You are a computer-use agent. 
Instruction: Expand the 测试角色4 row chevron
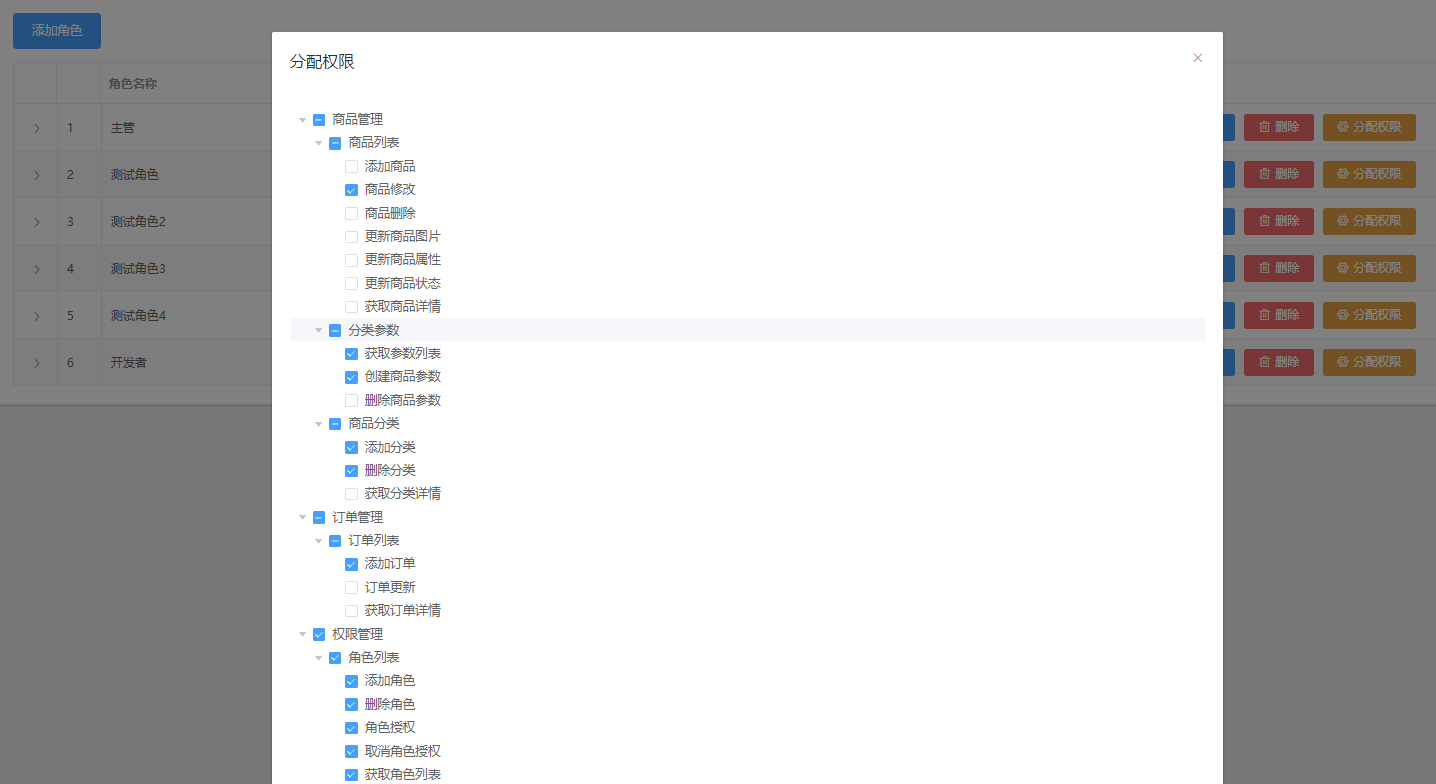pyautogui.click(x=36, y=316)
